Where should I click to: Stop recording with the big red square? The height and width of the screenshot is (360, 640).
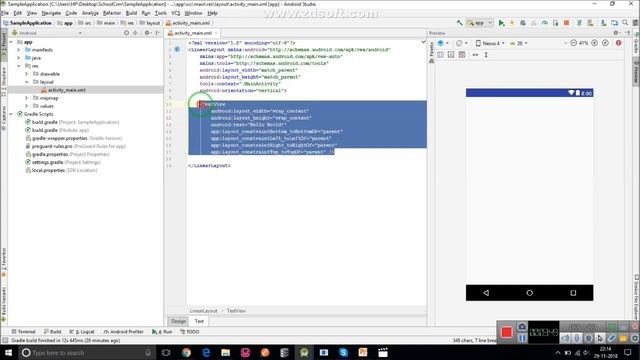(507, 332)
